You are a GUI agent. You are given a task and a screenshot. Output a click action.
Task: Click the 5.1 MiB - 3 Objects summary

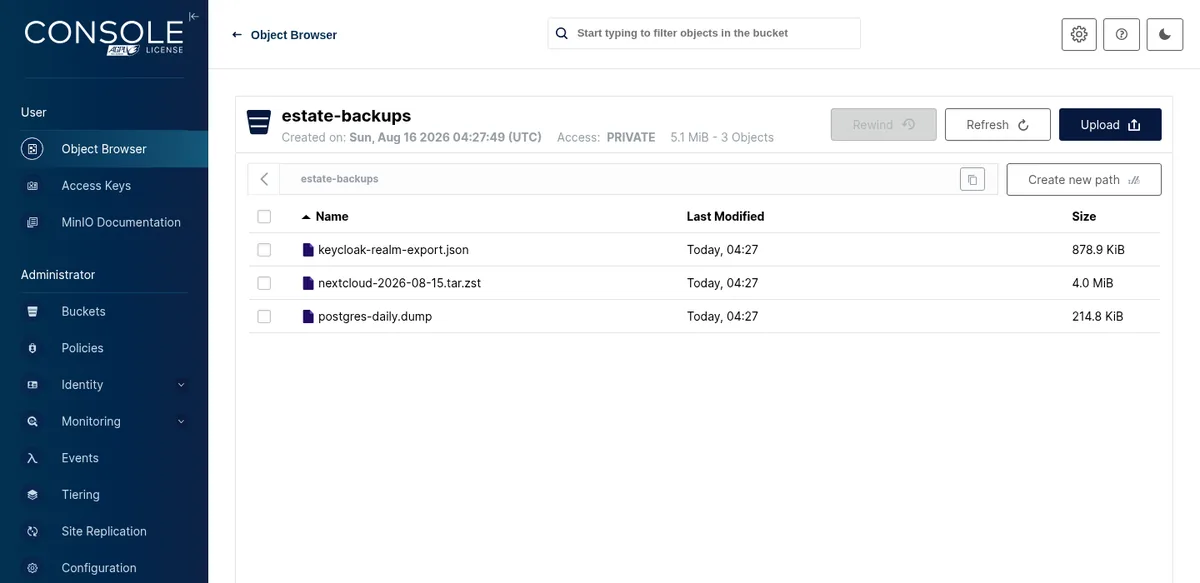coord(722,137)
